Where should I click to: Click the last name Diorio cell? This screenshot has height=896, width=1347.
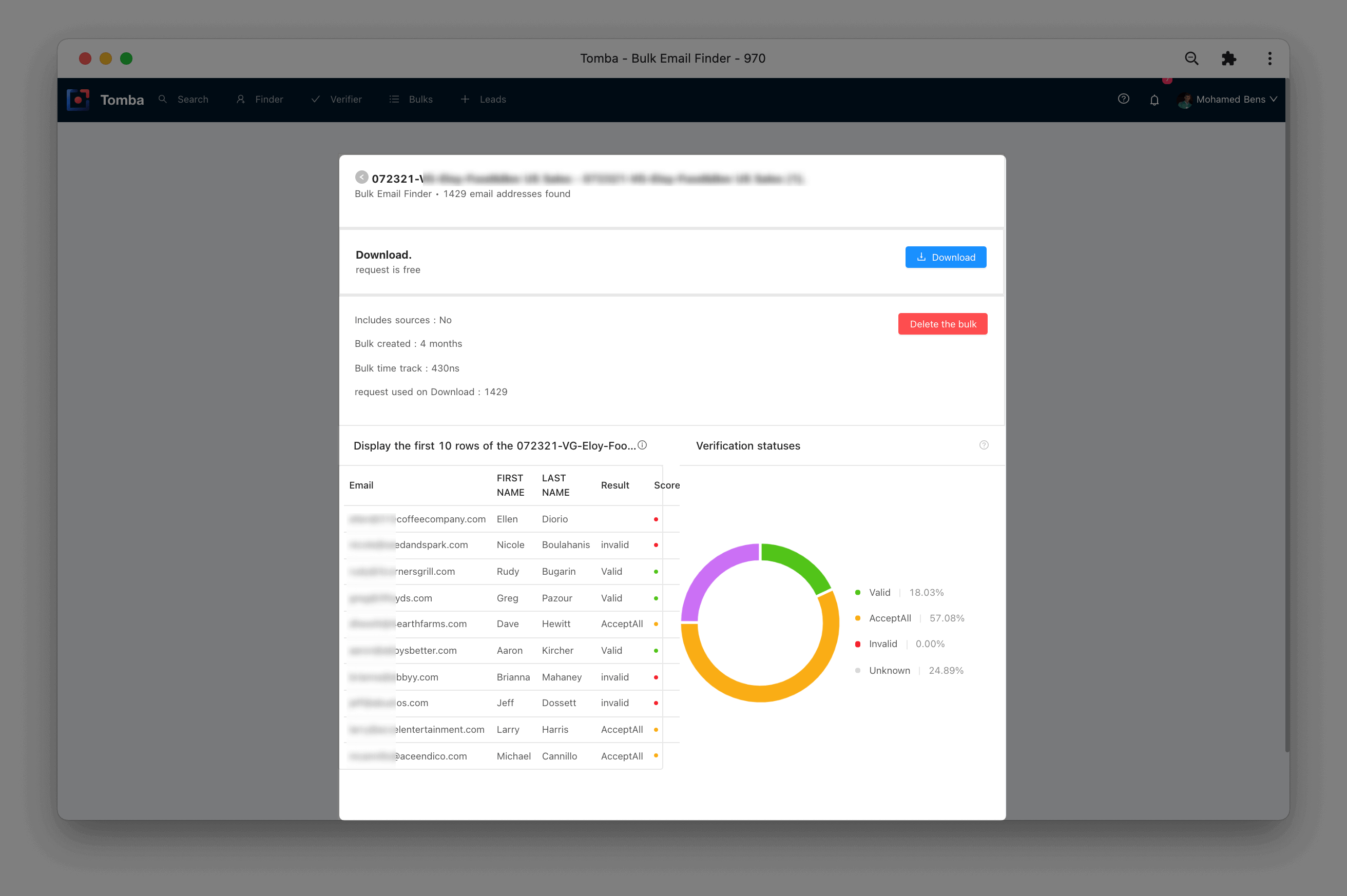tap(554, 519)
